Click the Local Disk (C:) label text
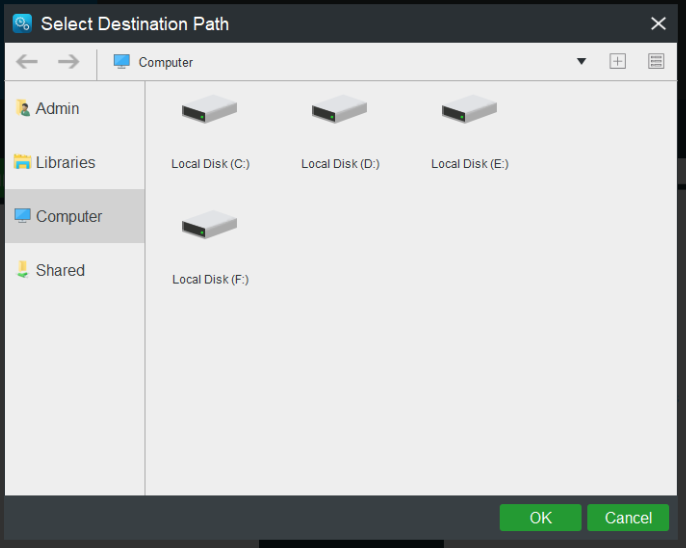Image resolution: width=686 pixels, height=548 pixels. (210, 164)
